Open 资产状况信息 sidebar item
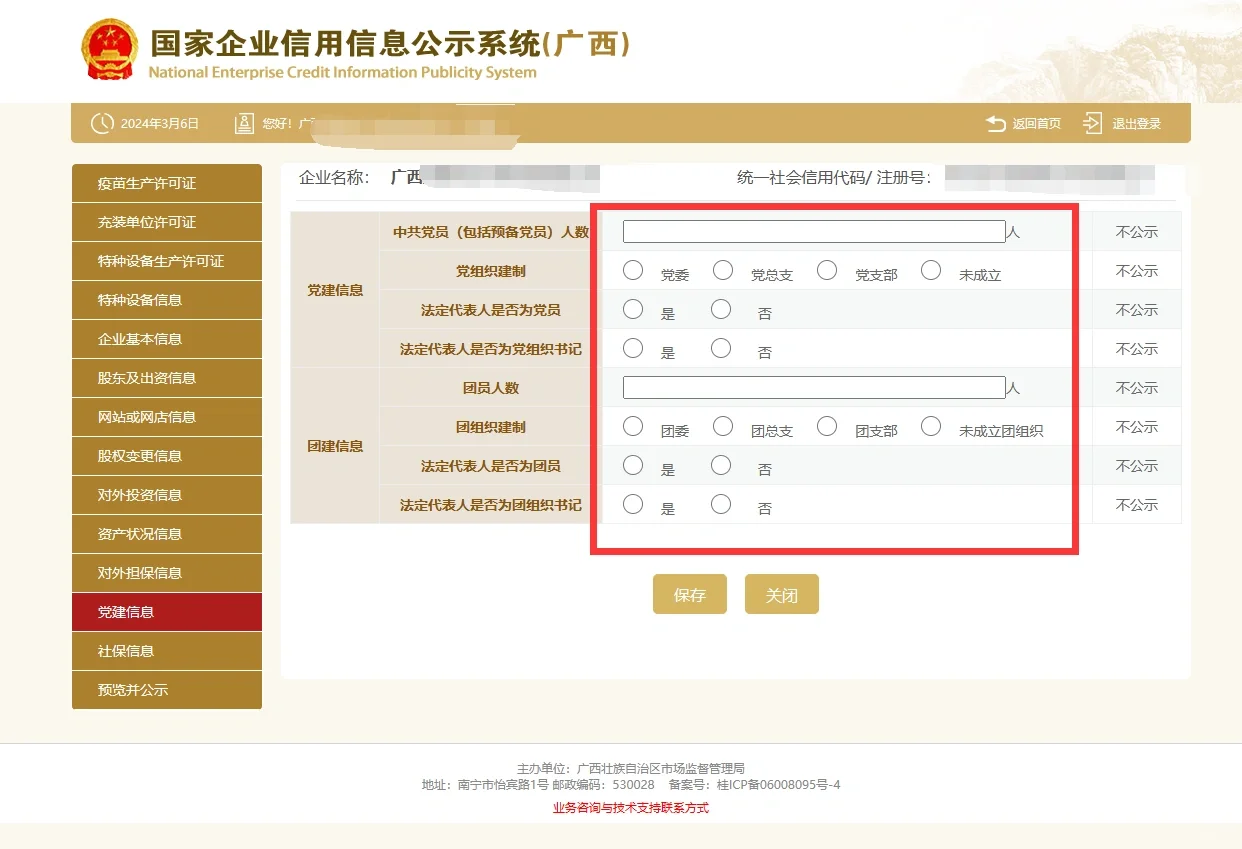 coord(167,534)
